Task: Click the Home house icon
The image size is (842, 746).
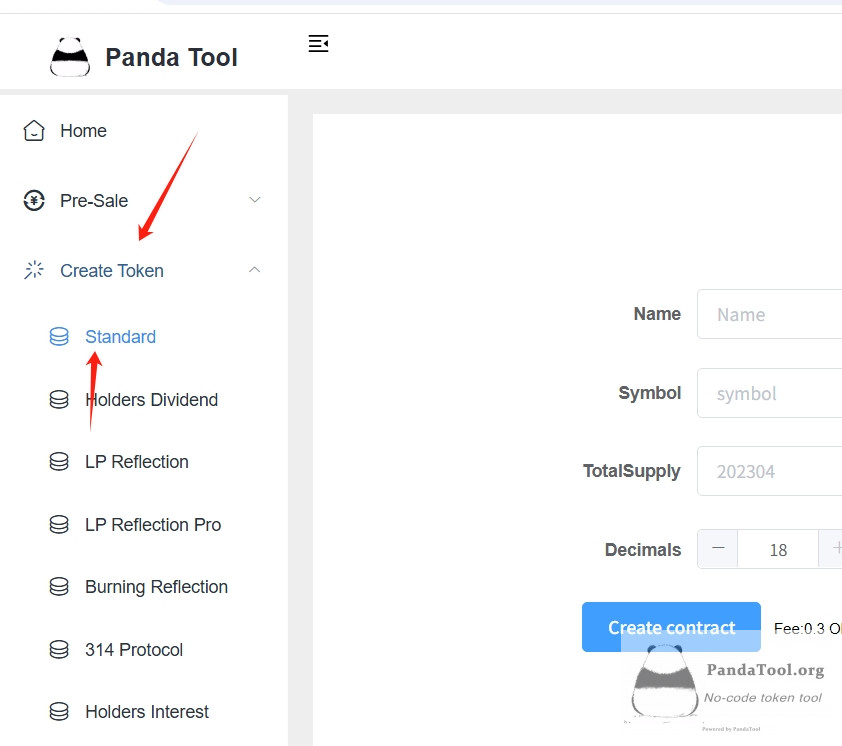Action: click(34, 131)
